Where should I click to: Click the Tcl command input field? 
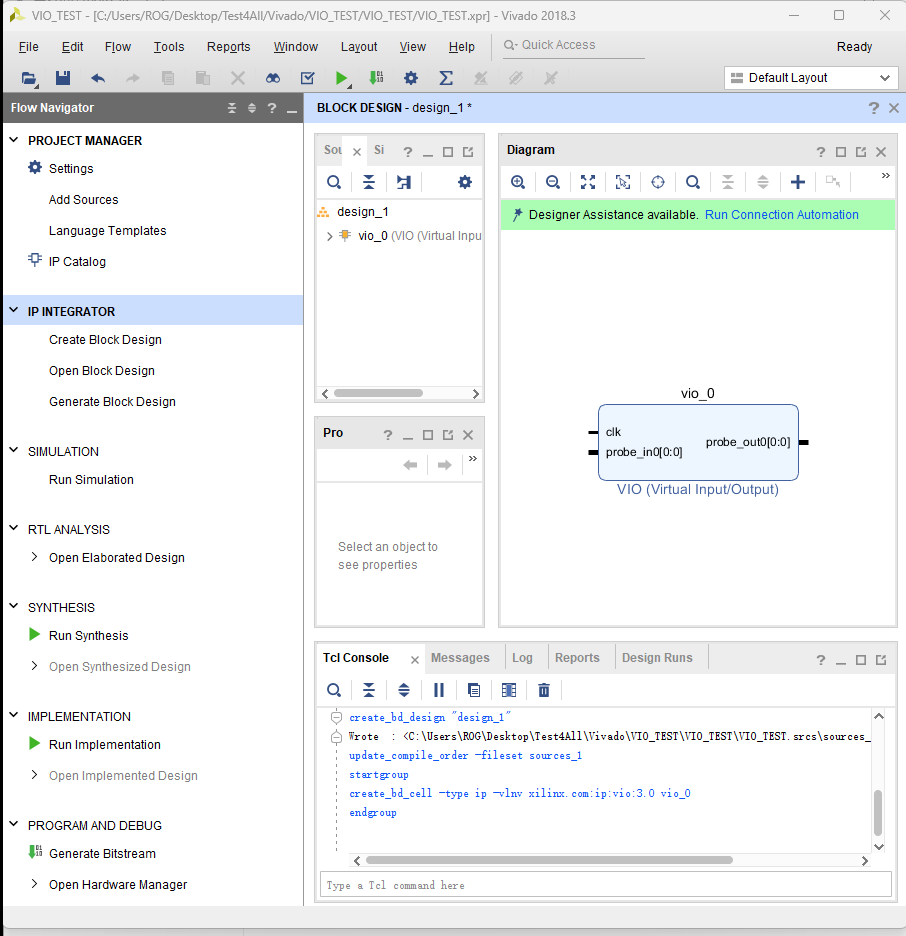[x=606, y=885]
